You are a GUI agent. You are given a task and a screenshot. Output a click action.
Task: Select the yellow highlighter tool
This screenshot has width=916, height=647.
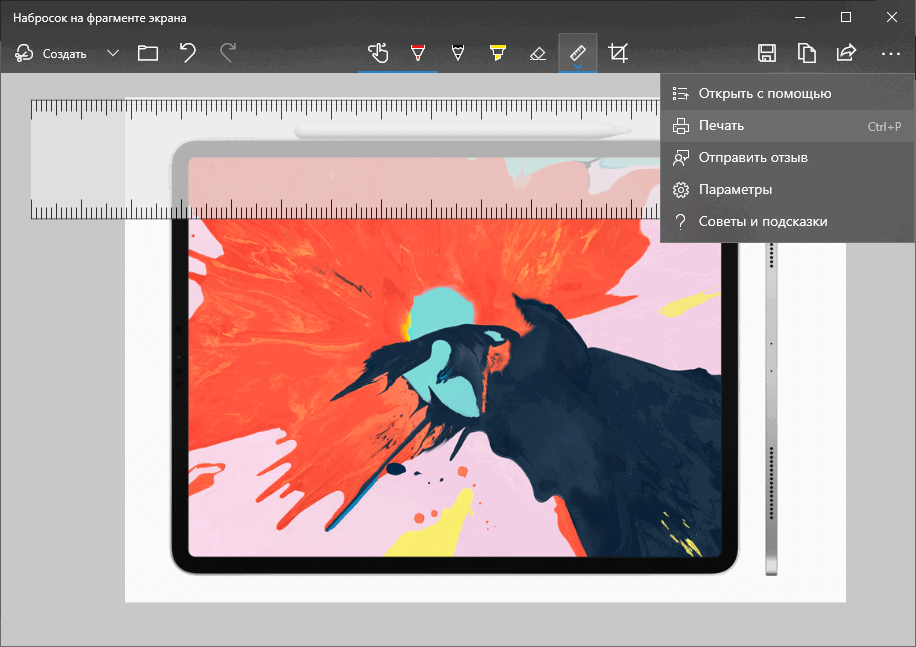coord(498,54)
